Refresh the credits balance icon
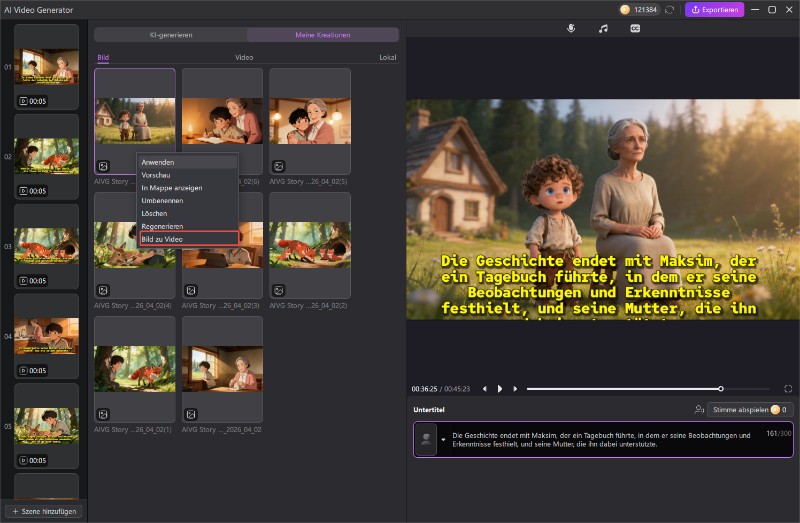 tap(669, 10)
